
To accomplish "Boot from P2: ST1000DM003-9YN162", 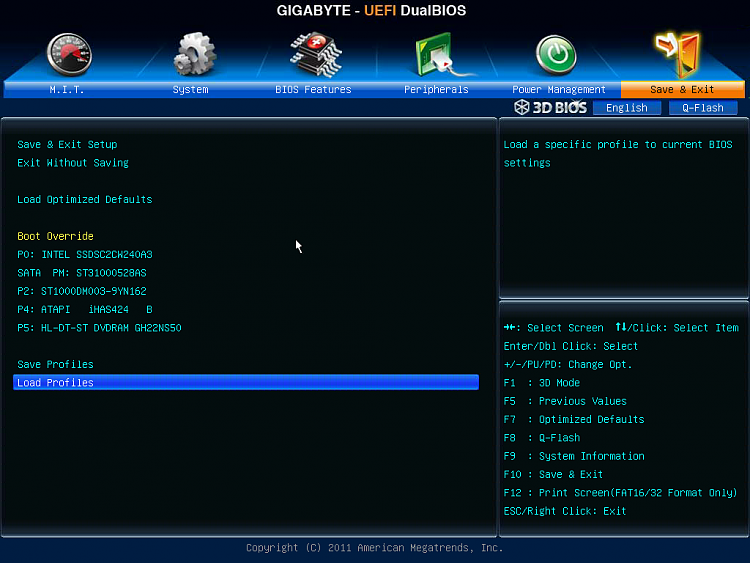I will tap(82, 291).
